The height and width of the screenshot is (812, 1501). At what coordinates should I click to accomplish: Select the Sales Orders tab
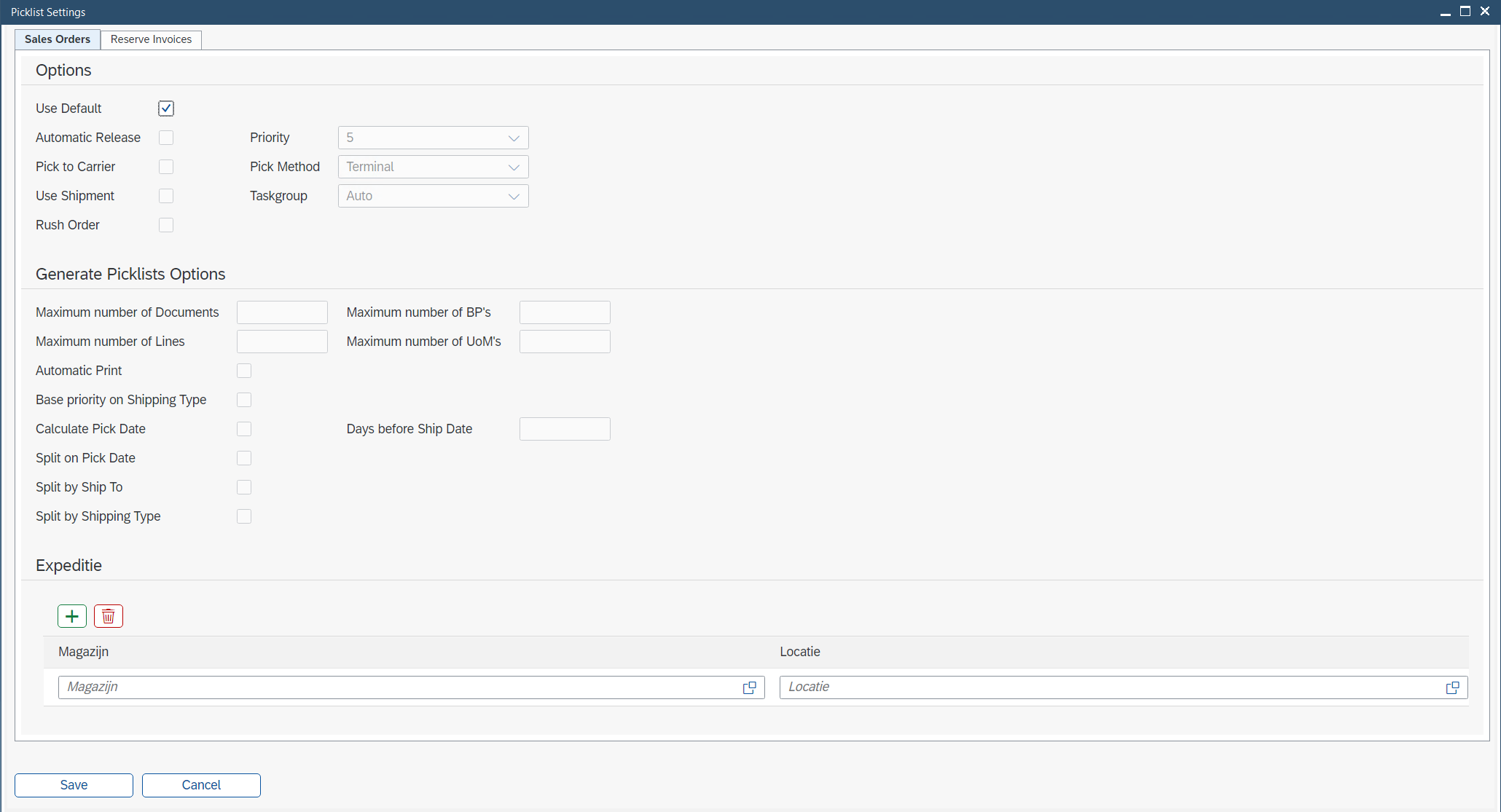click(x=58, y=39)
